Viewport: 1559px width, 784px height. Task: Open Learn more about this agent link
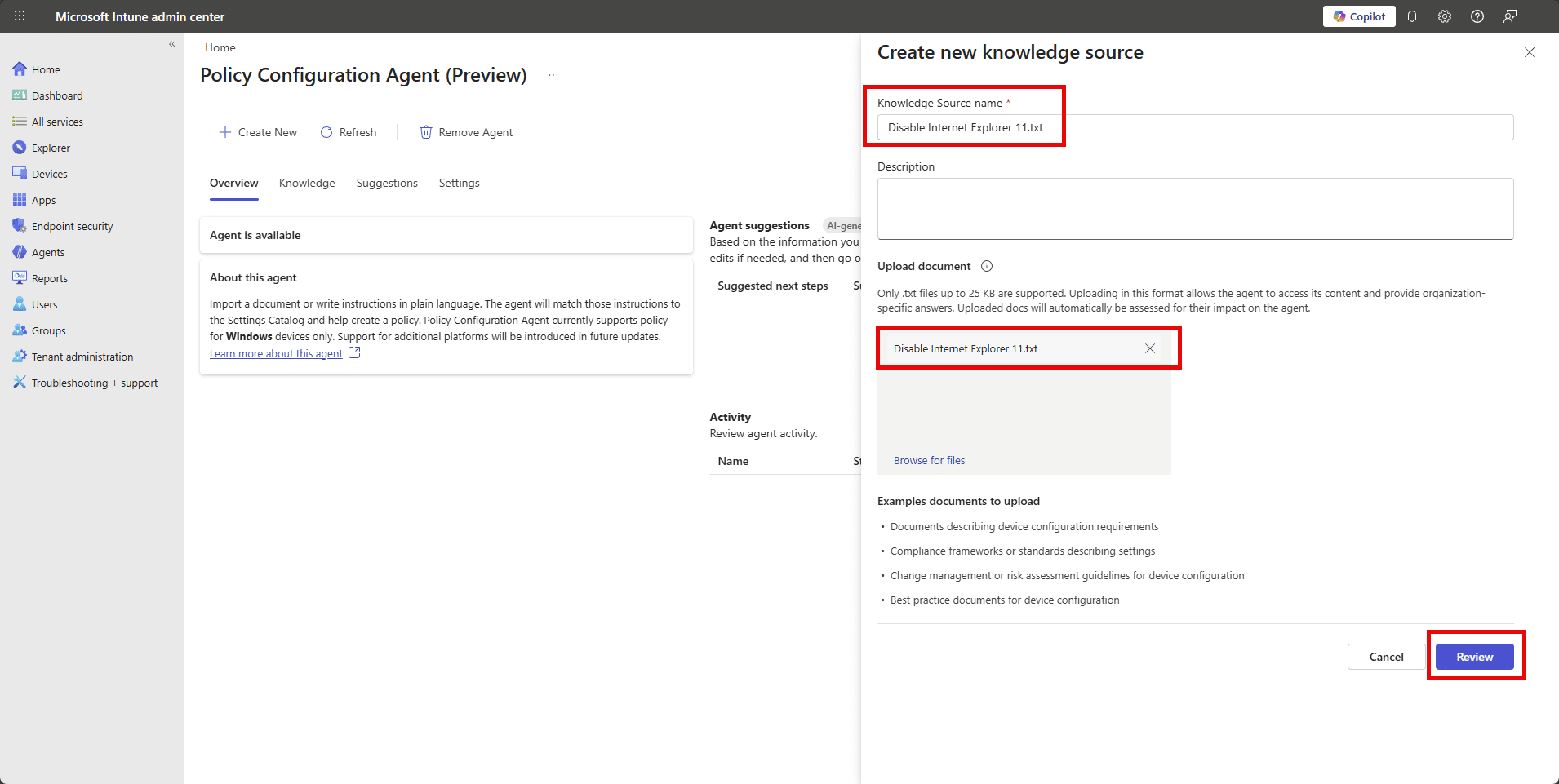click(x=276, y=354)
